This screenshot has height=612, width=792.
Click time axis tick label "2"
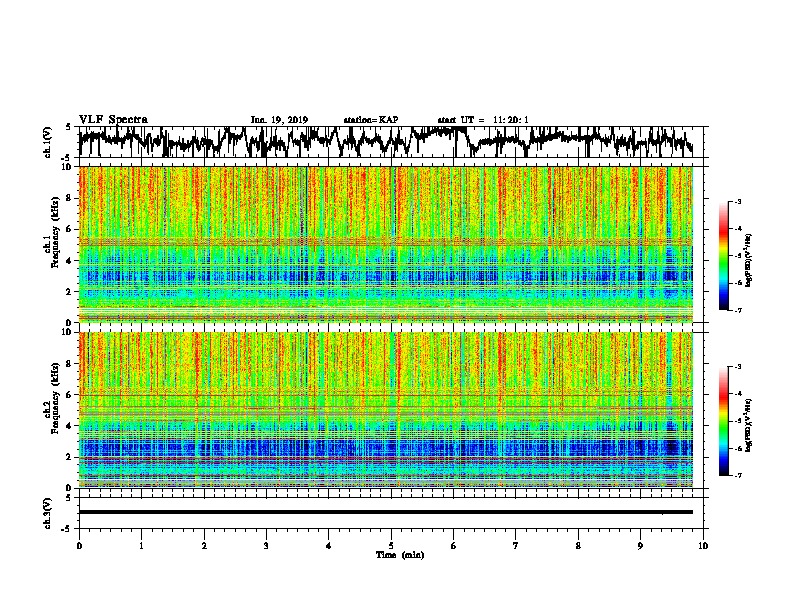click(204, 546)
